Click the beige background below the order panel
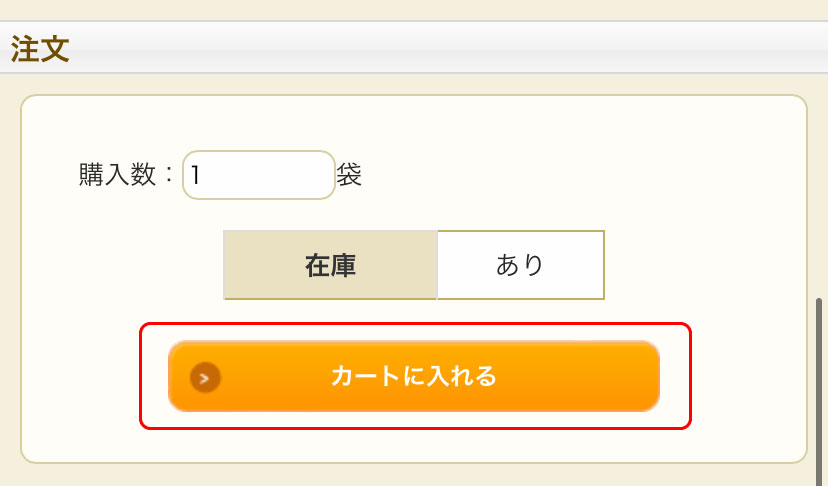This screenshot has width=828, height=486. 414,475
